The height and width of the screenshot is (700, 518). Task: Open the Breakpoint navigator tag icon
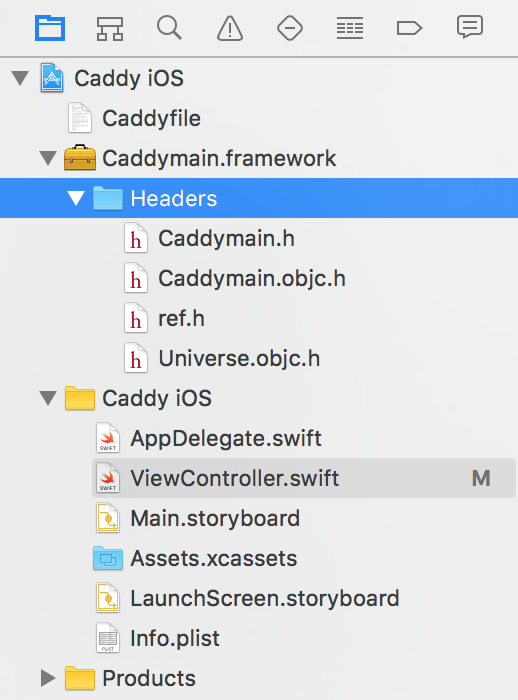click(x=409, y=29)
